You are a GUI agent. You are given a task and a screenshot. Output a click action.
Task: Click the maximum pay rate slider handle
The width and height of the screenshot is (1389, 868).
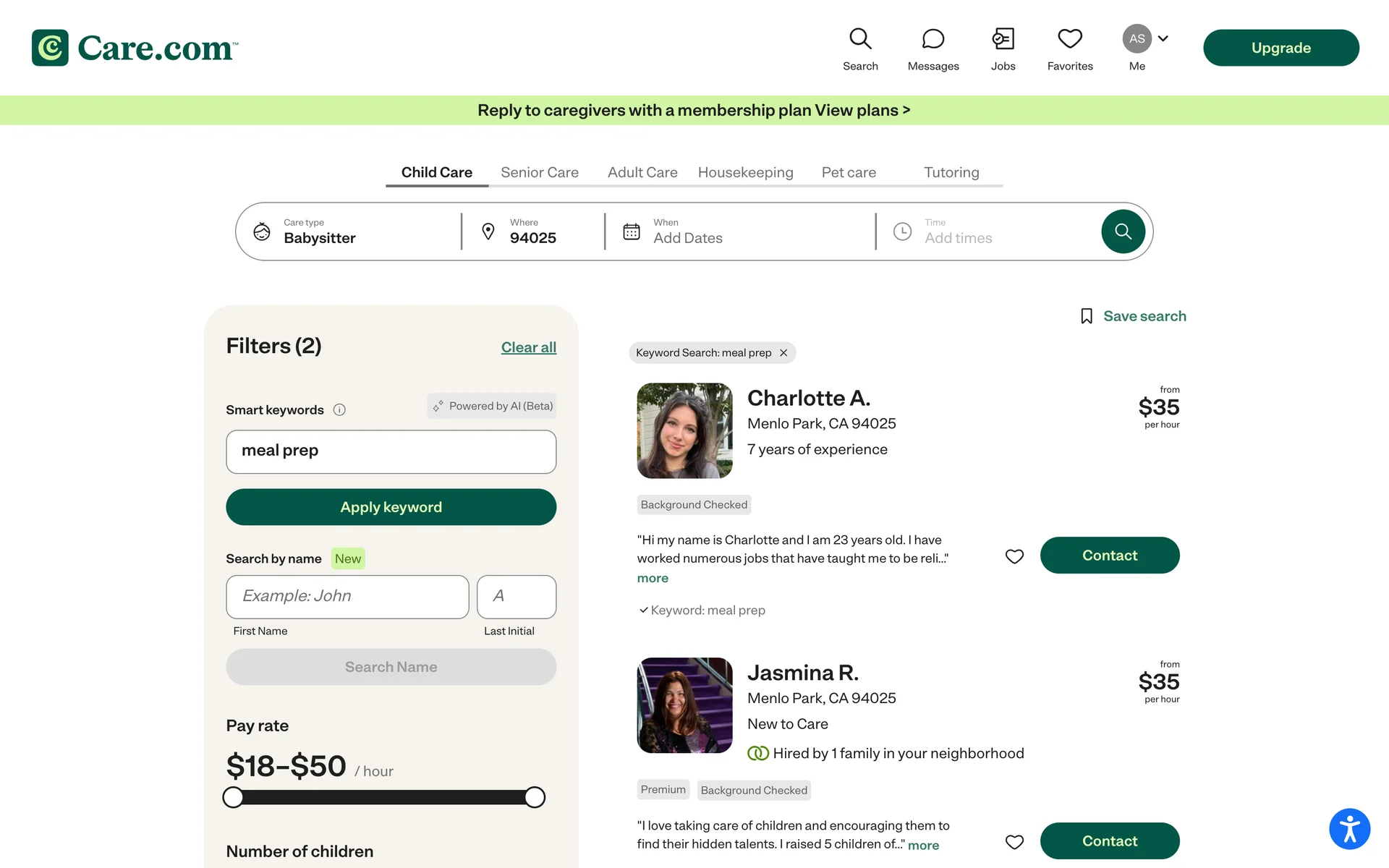pos(535,797)
